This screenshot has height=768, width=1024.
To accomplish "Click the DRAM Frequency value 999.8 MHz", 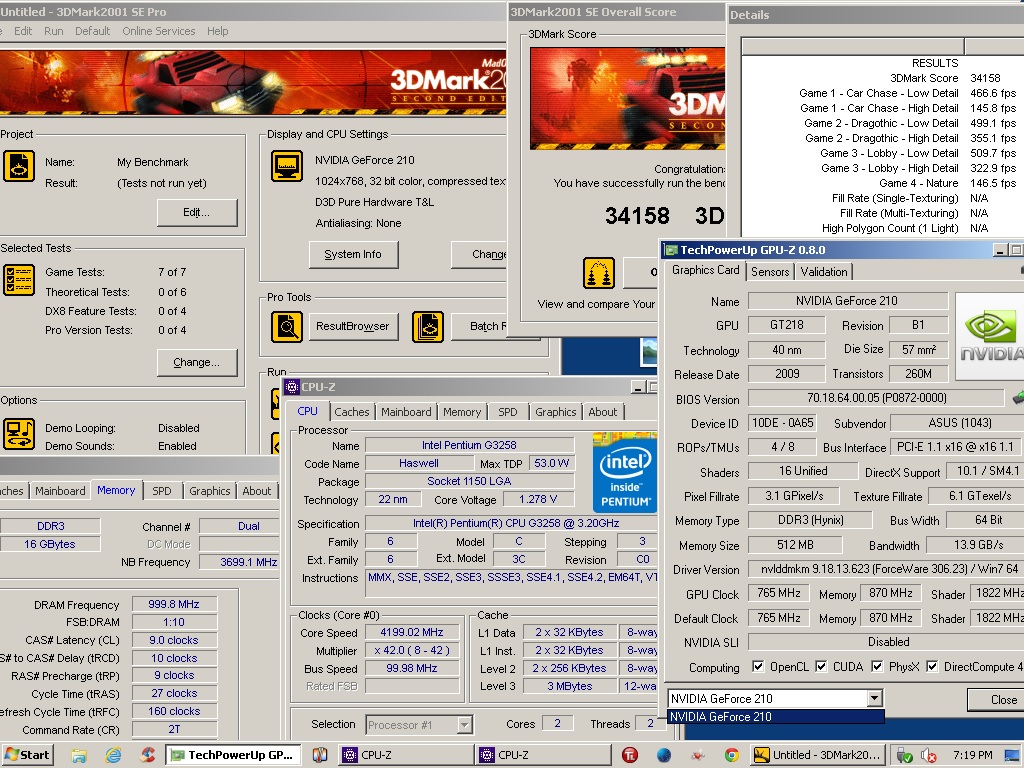I will [x=174, y=604].
